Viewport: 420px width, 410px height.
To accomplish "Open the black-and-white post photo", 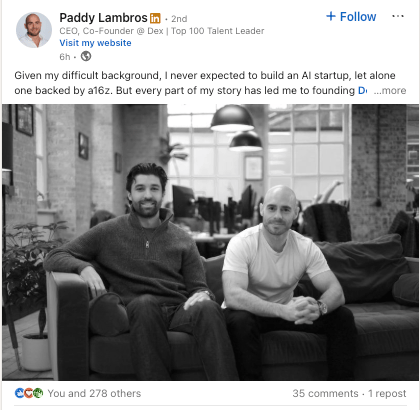I will (210, 242).
